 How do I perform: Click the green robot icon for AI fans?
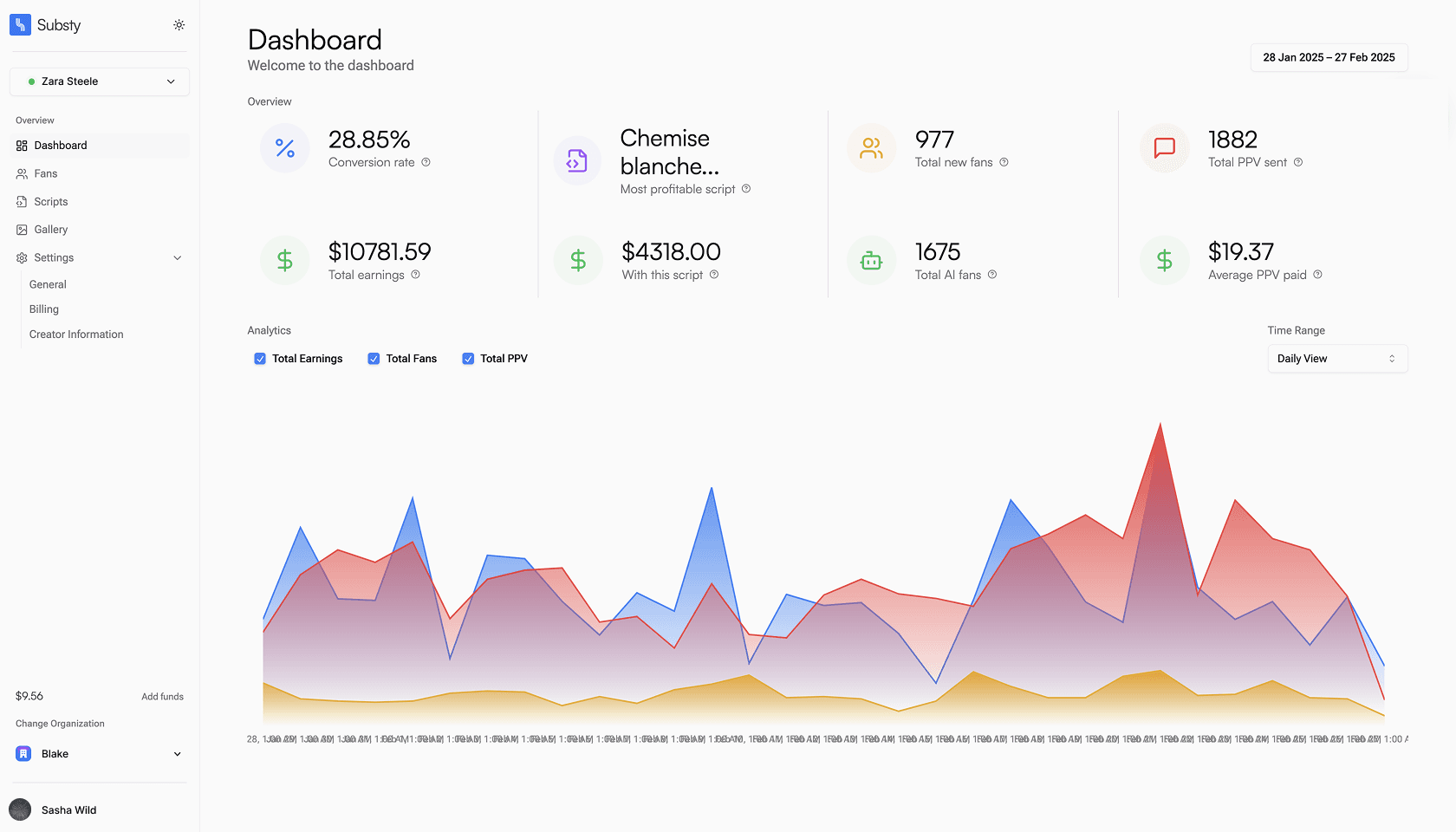point(871,260)
